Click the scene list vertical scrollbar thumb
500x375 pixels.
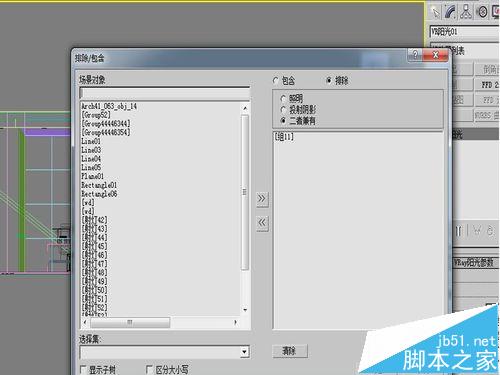tap(245, 192)
